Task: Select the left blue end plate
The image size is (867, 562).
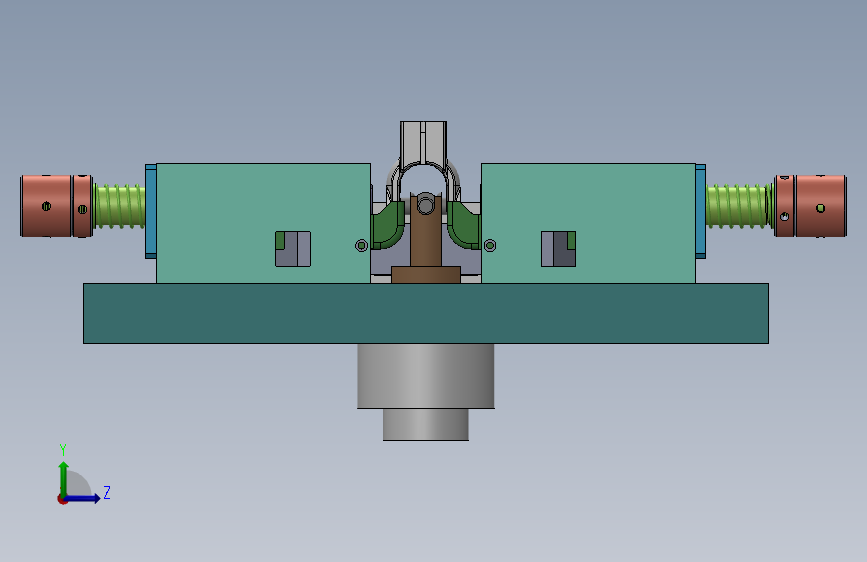Action: coord(150,211)
